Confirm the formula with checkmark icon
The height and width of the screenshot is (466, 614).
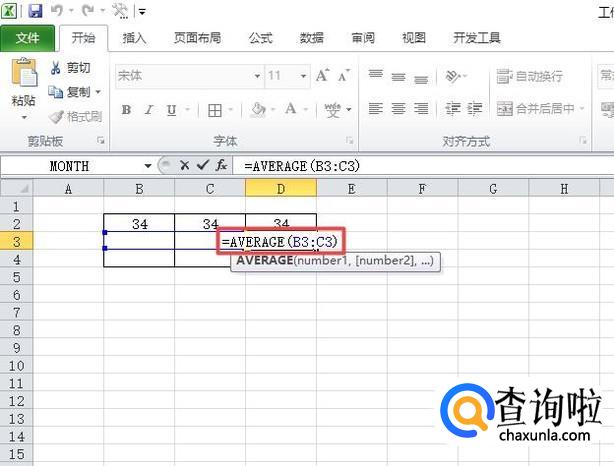(x=203, y=165)
